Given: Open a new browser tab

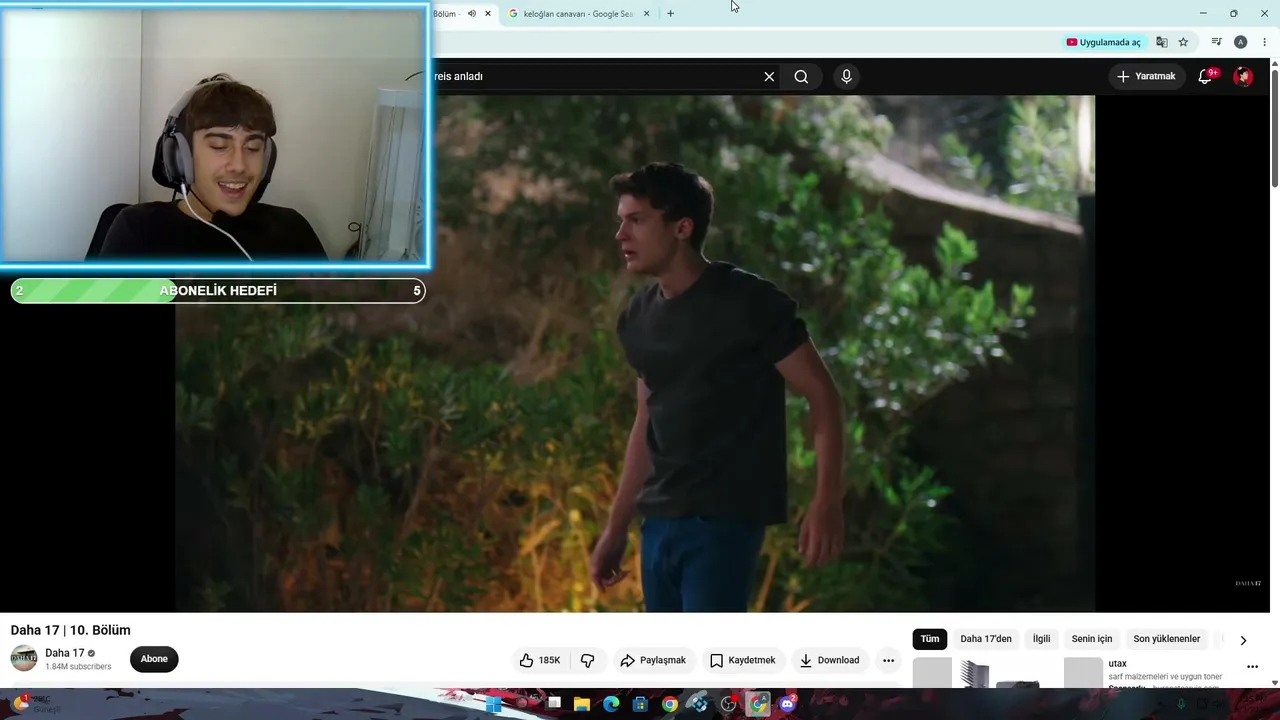Looking at the screenshot, I should coord(670,14).
